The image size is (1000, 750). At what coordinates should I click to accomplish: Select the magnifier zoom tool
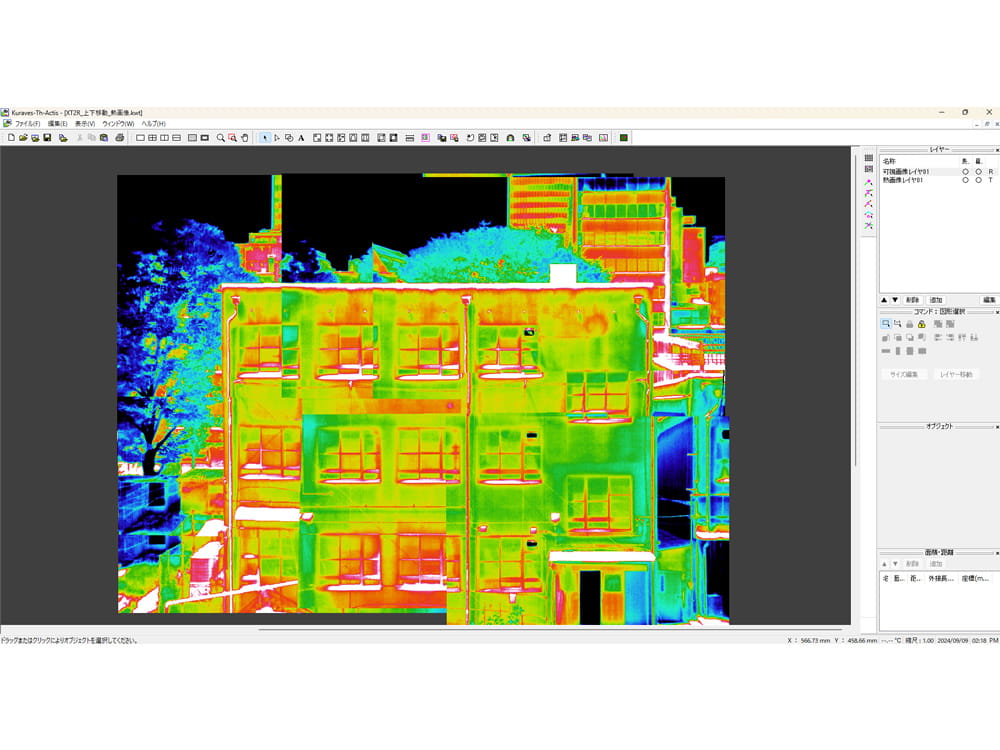[x=221, y=137]
